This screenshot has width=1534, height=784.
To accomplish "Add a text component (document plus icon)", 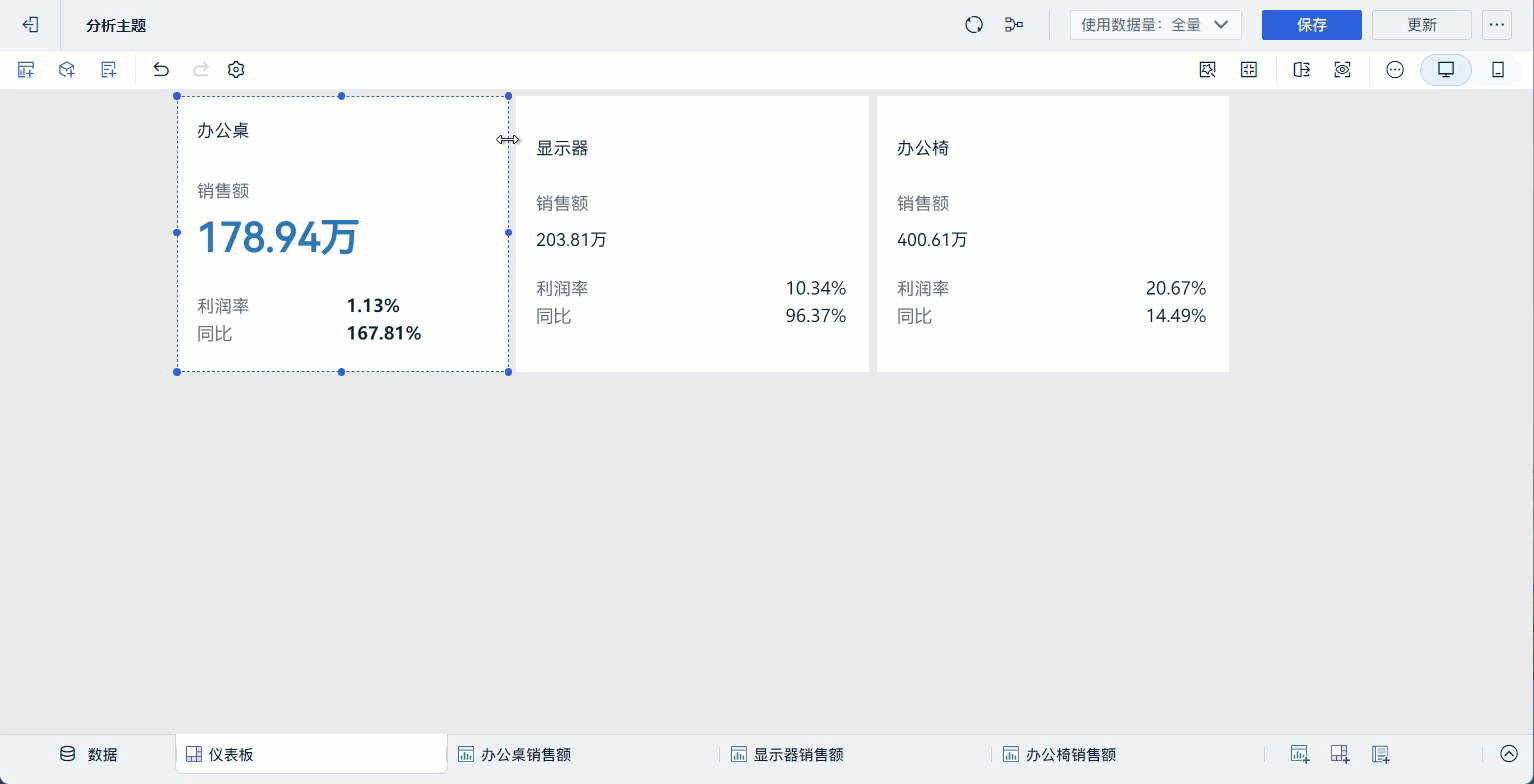I will (109, 70).
